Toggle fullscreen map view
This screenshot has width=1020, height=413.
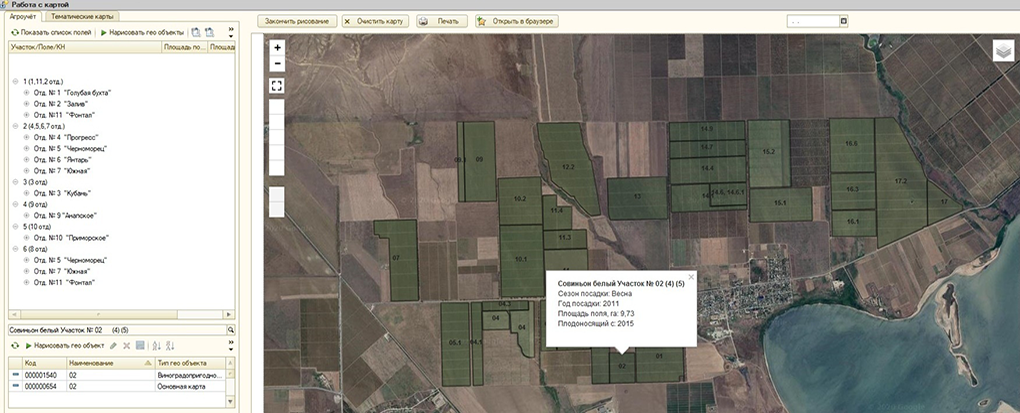278,85
